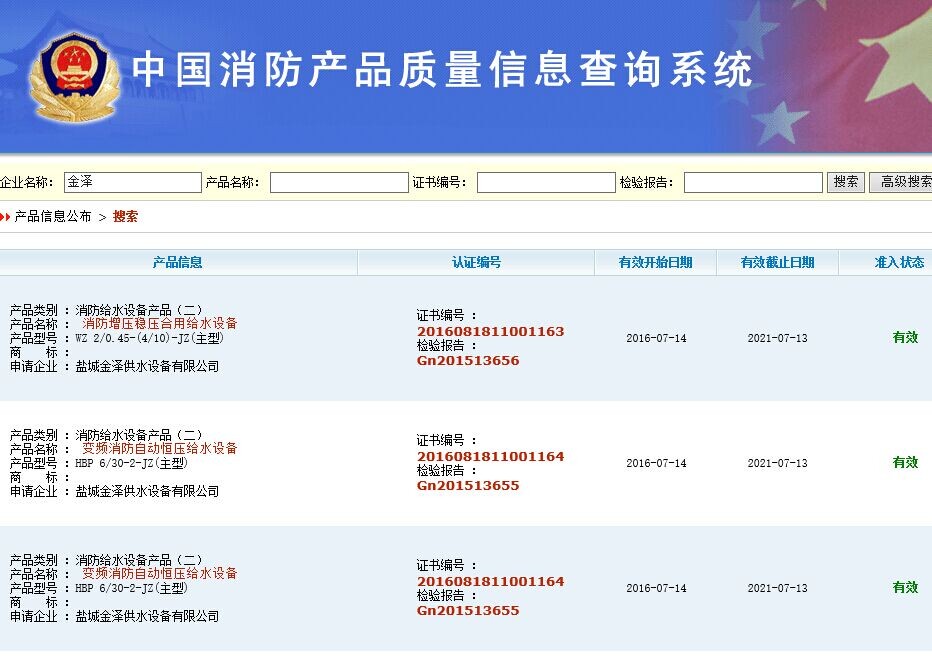The image size is (932, 672).
Task: Click the 证书编号 search label
Action: click(x=439, y=182)
